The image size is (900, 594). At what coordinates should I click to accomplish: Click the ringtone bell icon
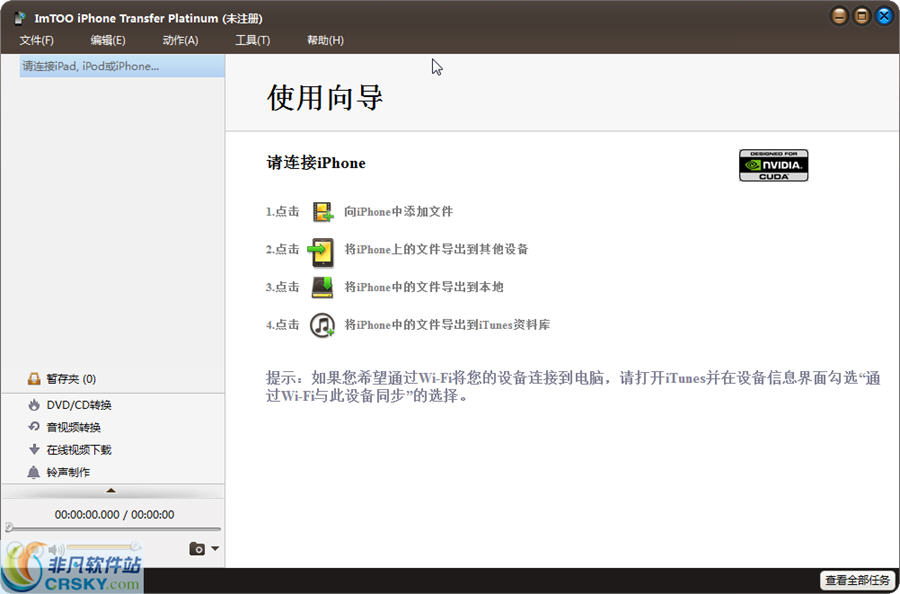click(34, 472)
